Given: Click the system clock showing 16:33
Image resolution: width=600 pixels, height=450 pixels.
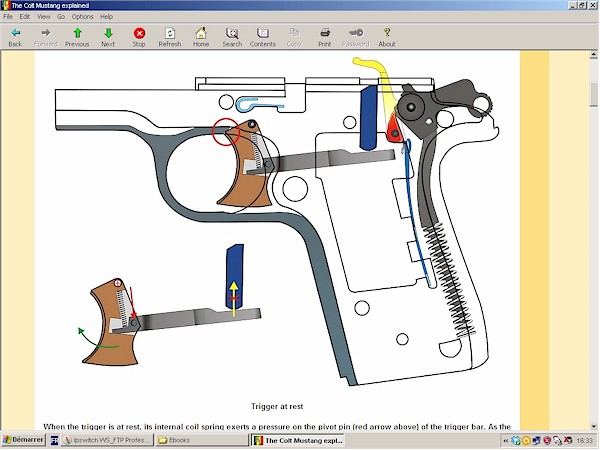Looking at the screenshot, I should 584,440.
